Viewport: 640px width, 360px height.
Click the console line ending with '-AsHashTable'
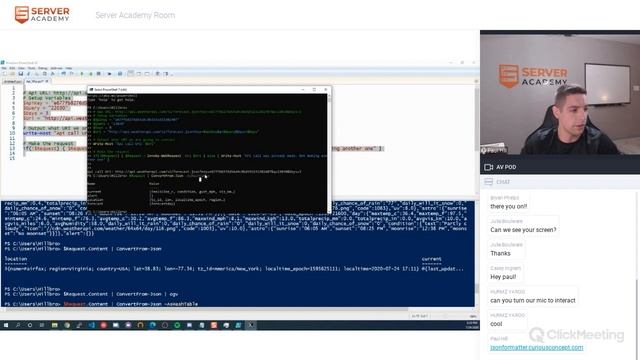101,304
